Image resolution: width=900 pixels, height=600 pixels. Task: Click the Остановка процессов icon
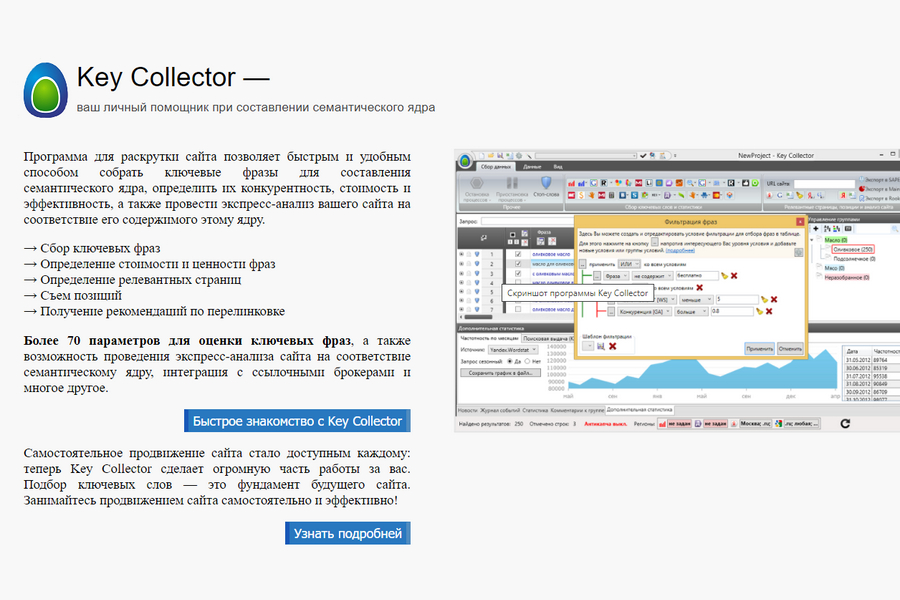477,183
